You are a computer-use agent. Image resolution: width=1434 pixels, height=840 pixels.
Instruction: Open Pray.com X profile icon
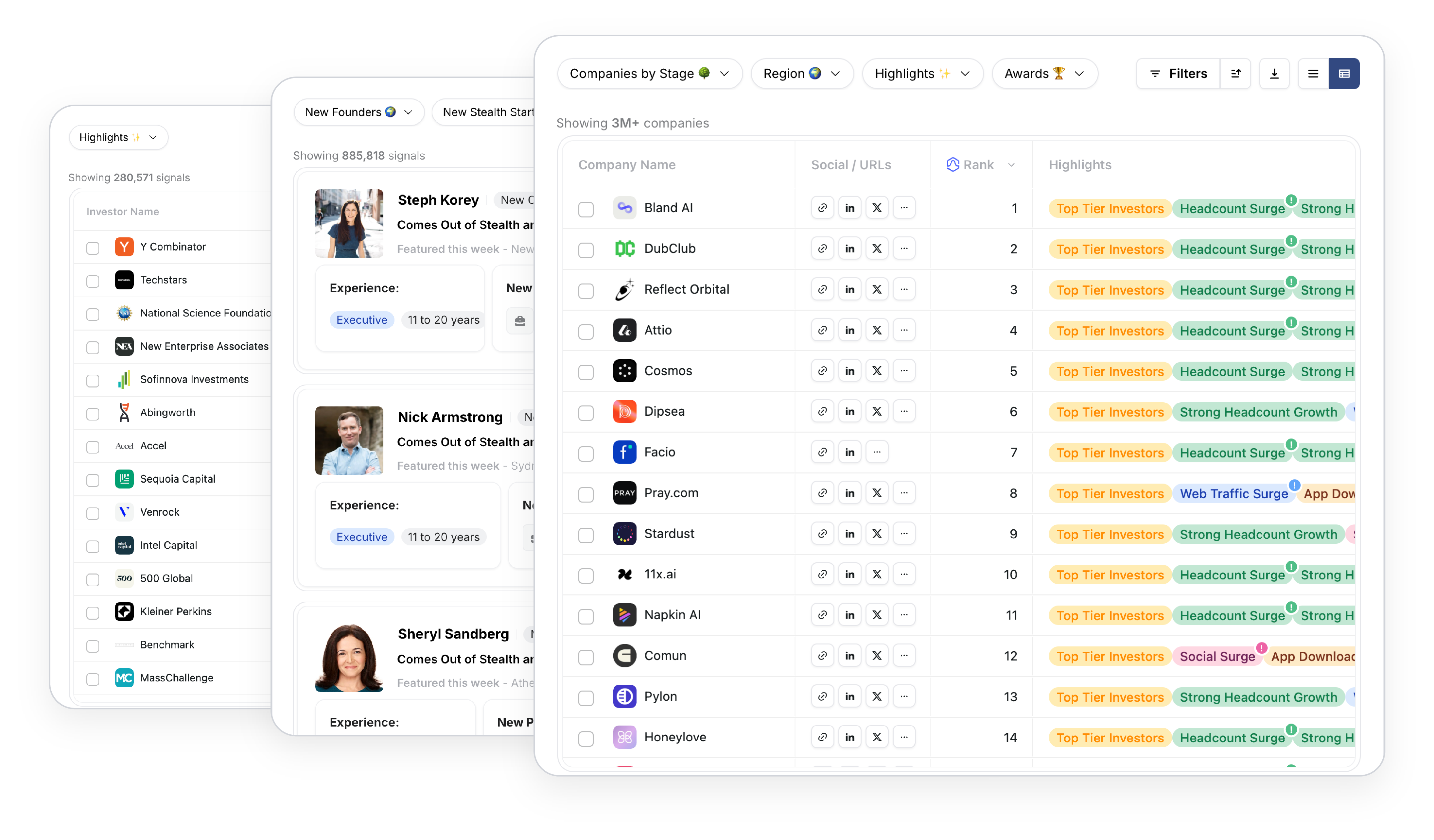877,493
